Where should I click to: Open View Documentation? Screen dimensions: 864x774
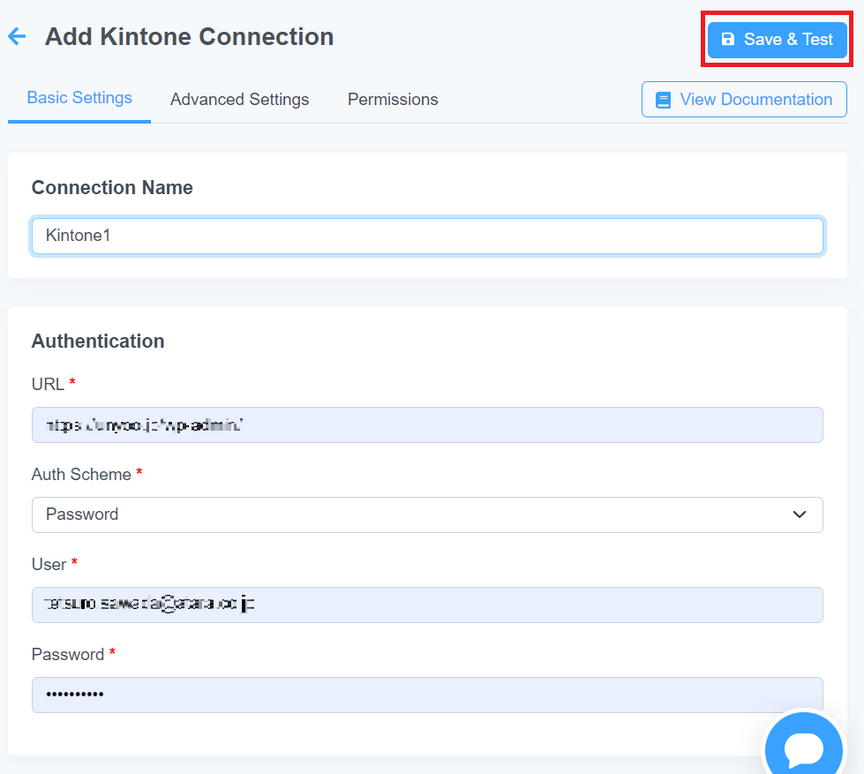click(744, 99)
